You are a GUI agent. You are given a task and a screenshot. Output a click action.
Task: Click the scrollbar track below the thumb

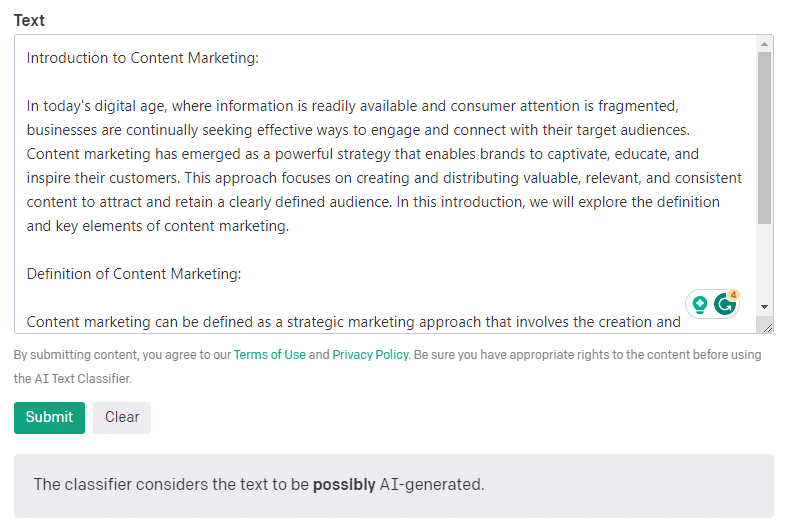click(764, 262)
